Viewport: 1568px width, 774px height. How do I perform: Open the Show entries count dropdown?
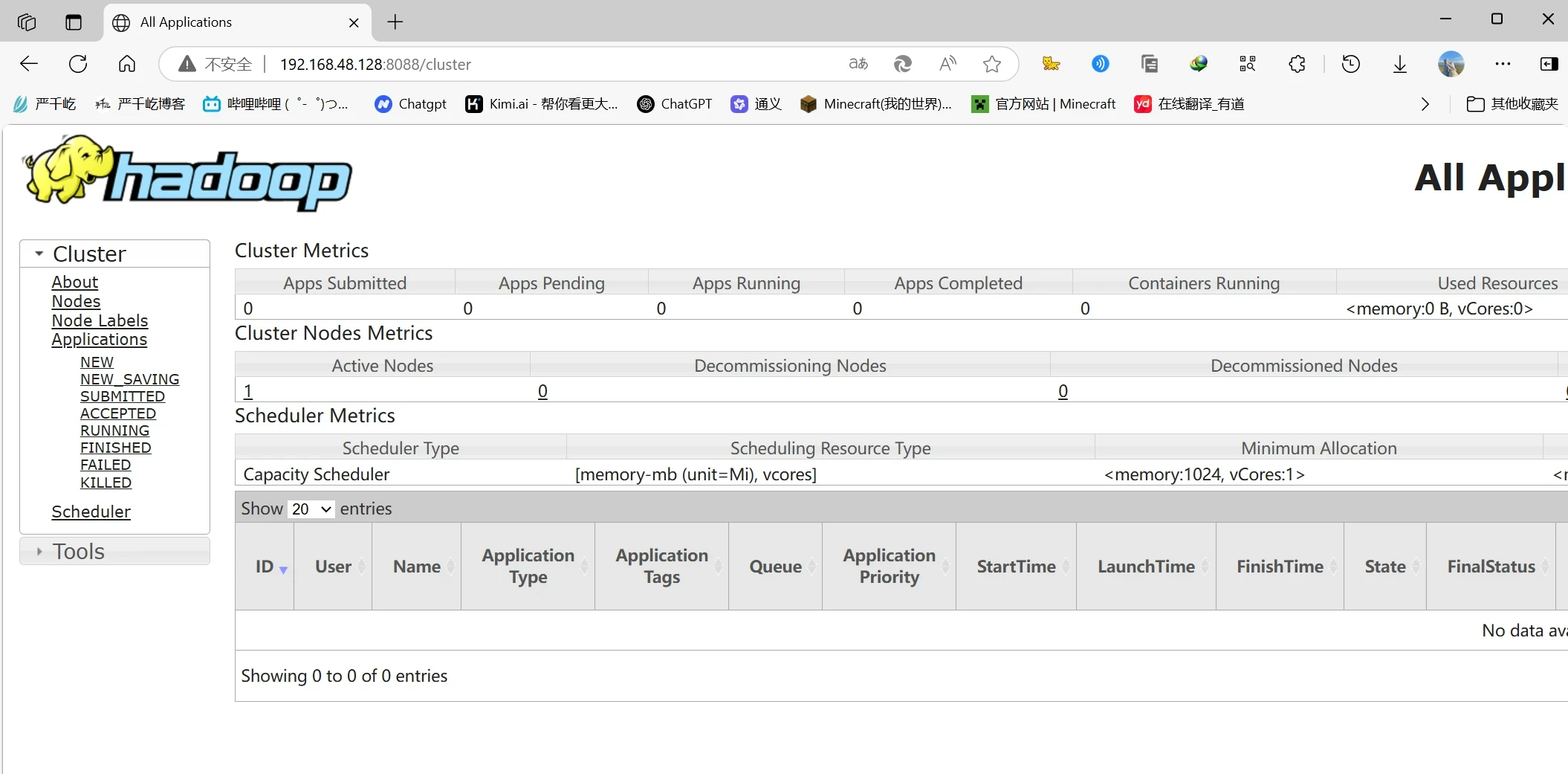[311, 509]
